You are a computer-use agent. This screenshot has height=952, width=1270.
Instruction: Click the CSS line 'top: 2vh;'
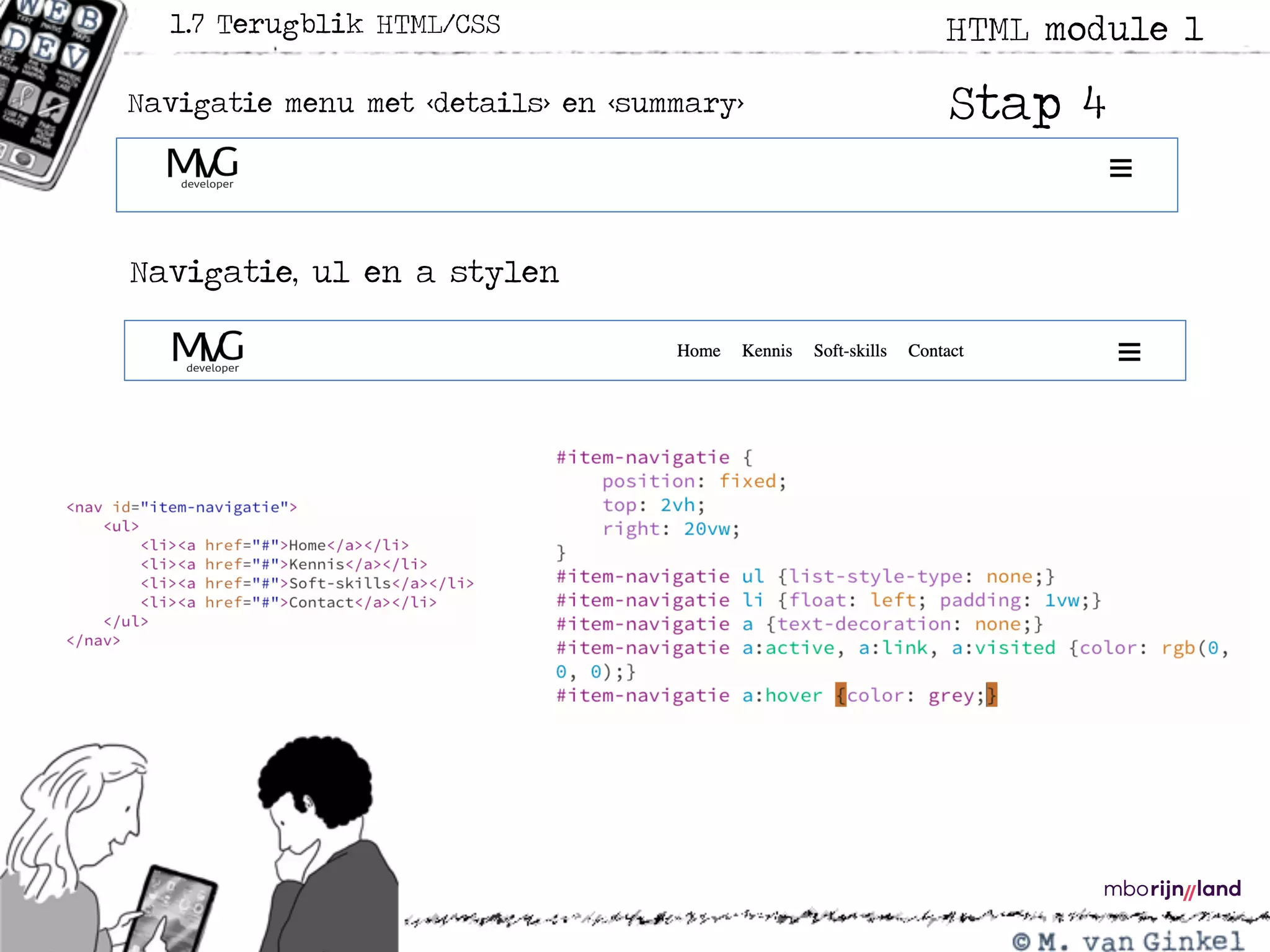pyautogui.click(x=654, y=505)
